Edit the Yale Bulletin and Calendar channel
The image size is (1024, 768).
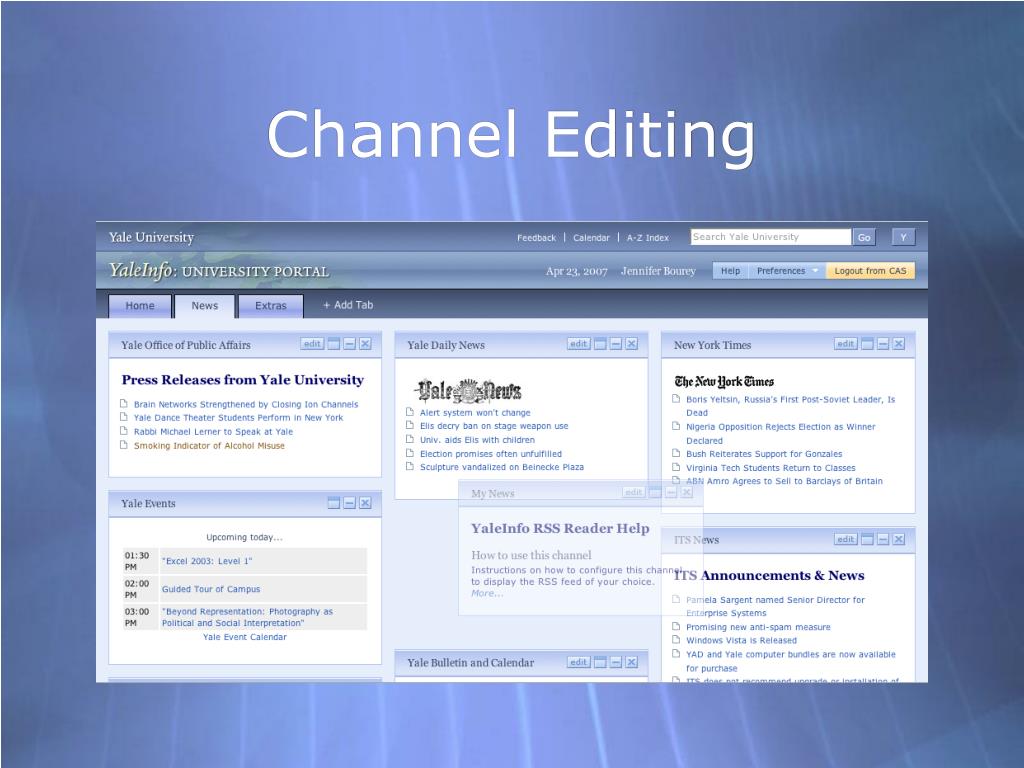(x=578, y=662)
